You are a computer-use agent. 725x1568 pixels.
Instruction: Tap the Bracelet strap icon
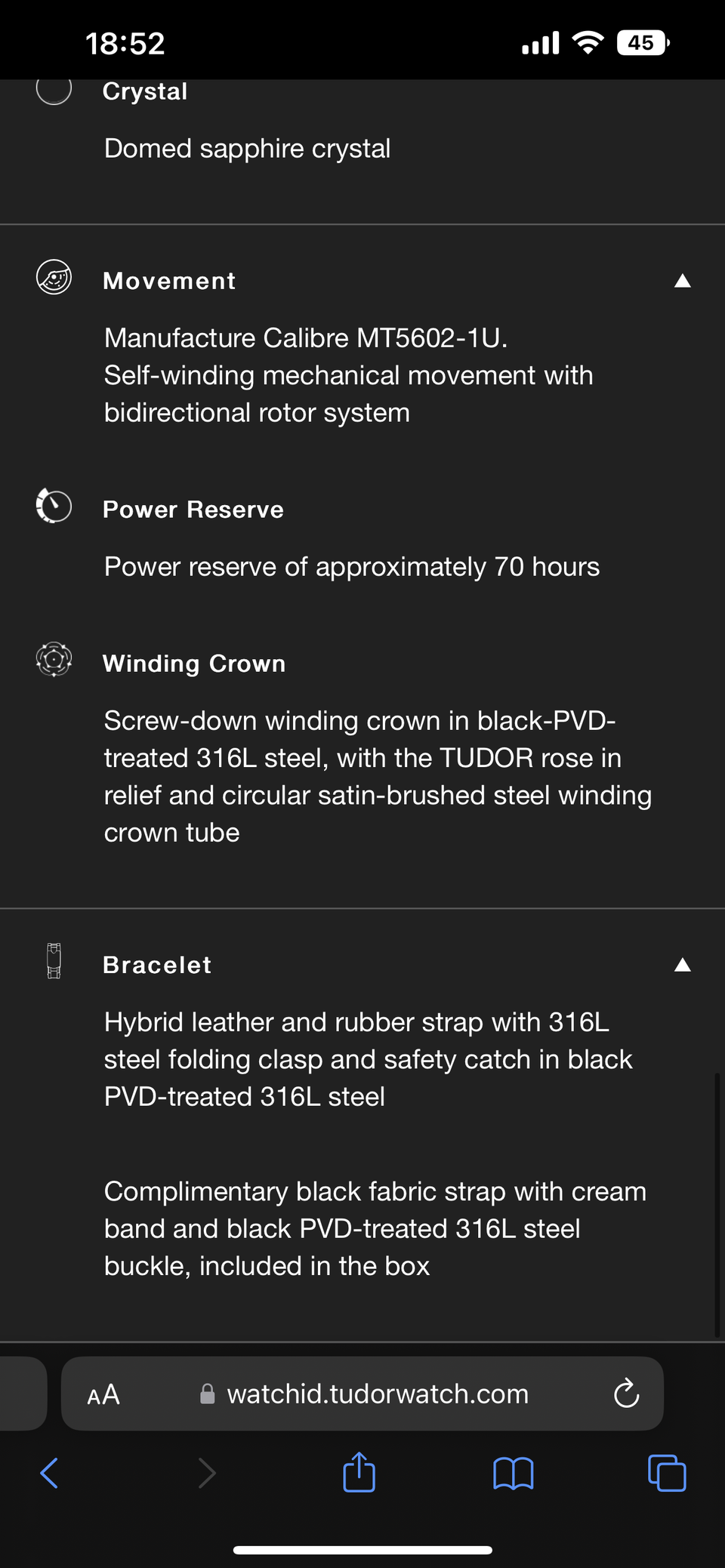coord(54,961)
